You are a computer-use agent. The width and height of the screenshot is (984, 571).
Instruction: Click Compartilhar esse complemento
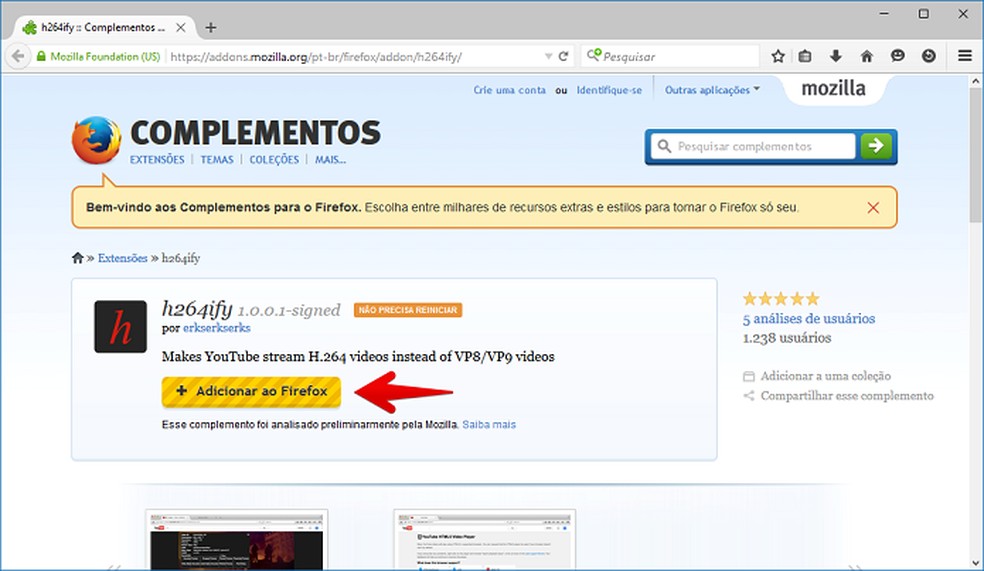[x=839, y=396]
